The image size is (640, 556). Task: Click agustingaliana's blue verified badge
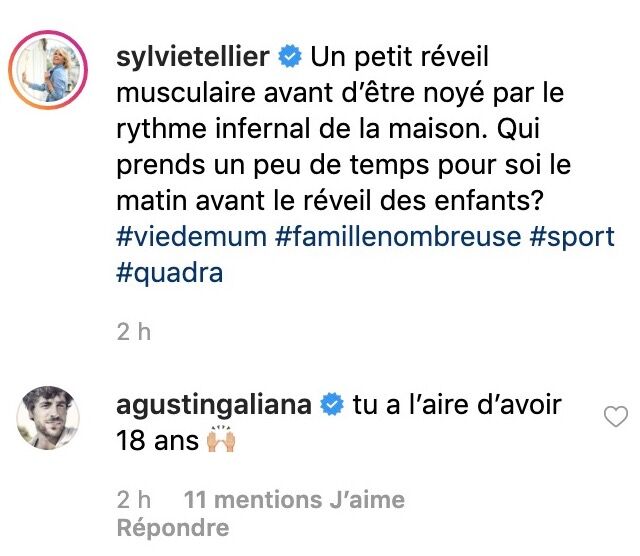coord(332,405)
